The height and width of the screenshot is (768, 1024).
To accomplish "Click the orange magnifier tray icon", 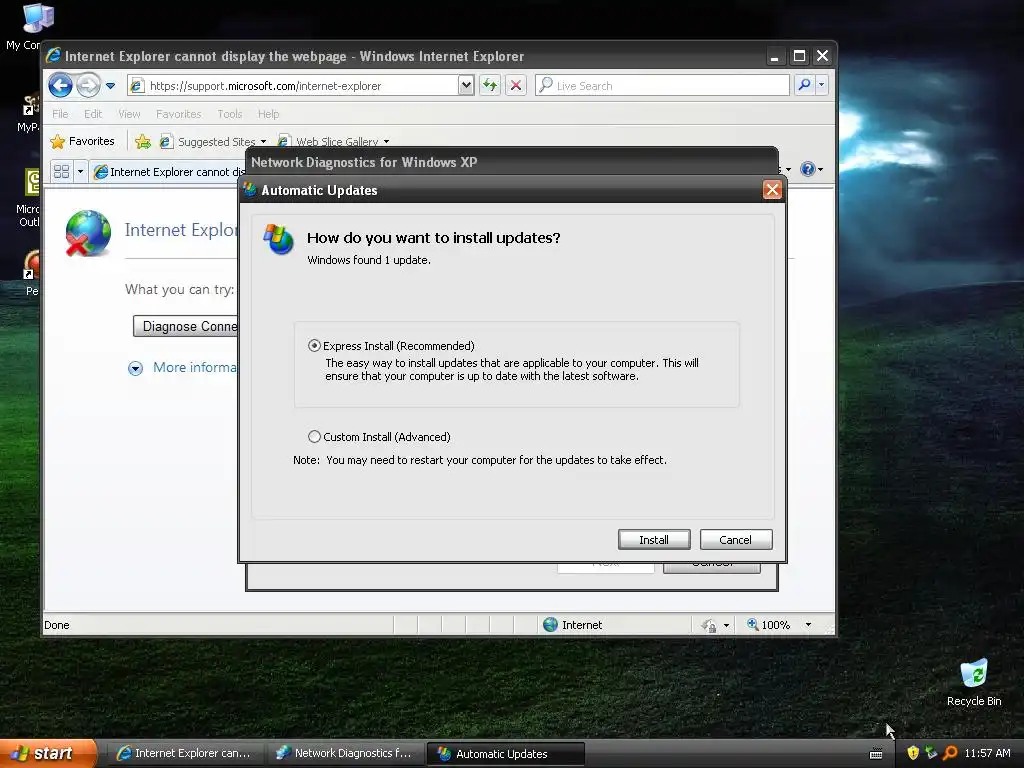I will click(x=950, y=753).
